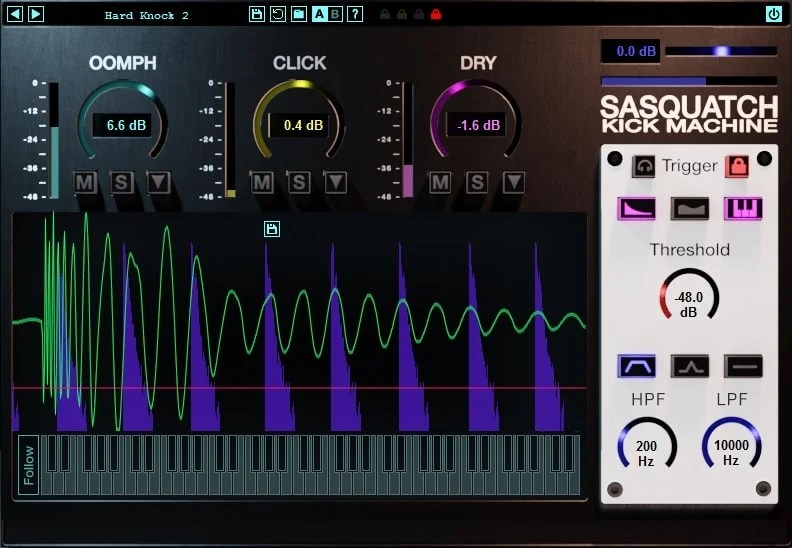The height and width of the screenshot is (548, 792).
Task: Open the help question mark icon
Action: (355, 14)
